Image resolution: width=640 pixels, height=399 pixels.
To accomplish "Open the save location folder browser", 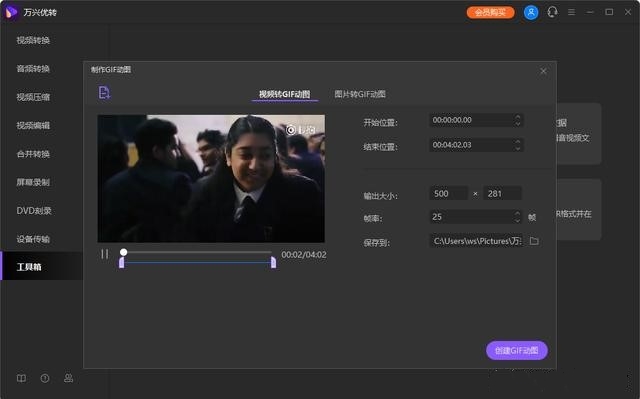I will (534, 241).
